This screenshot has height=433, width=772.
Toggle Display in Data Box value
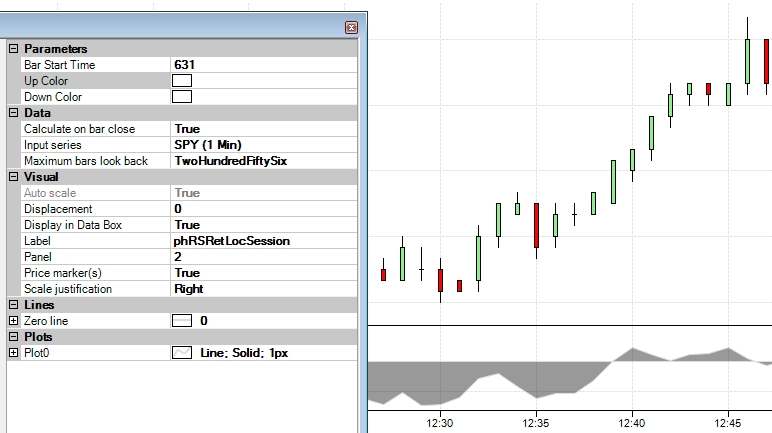264,225
